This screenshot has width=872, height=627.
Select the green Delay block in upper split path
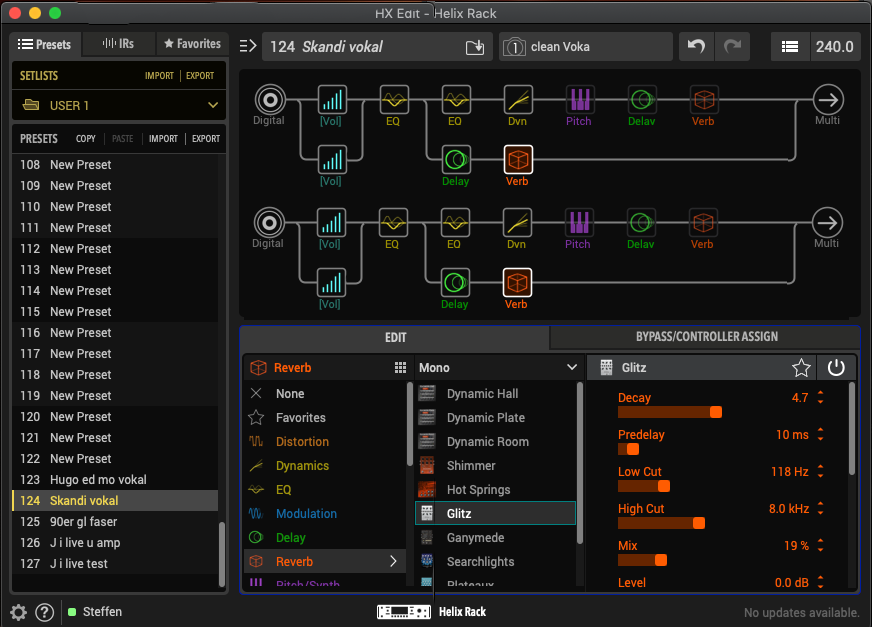pos(456,160)
